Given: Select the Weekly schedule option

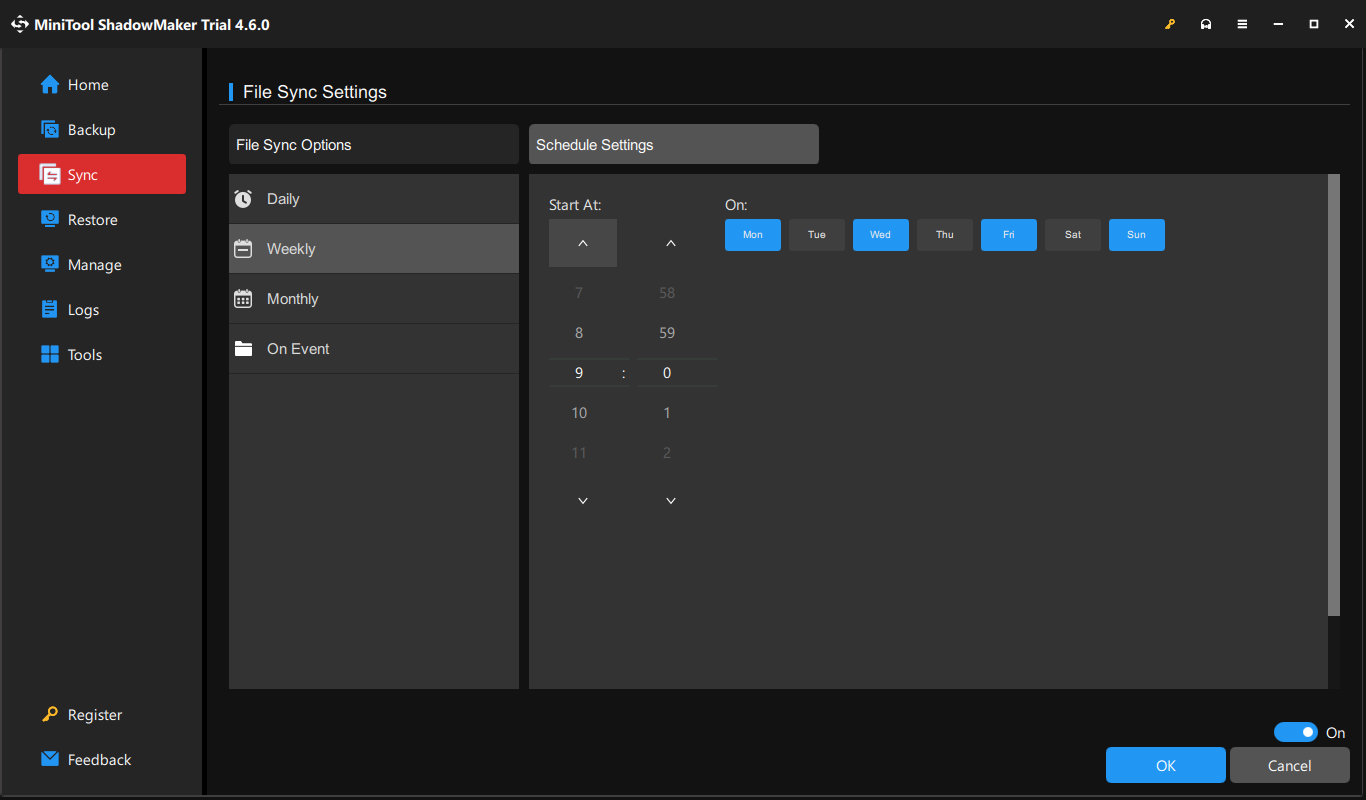Looking at the screenshot, I should tap(374, 249).
